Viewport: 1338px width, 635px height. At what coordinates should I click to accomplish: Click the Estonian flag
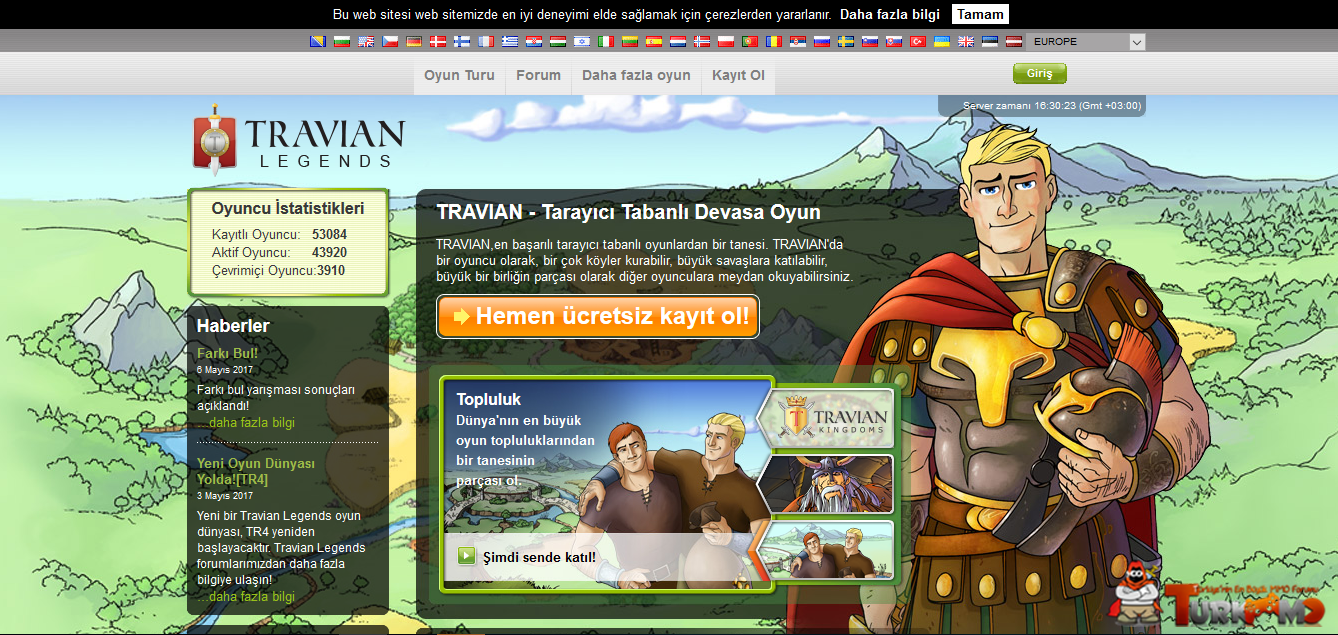pos(990,41)
